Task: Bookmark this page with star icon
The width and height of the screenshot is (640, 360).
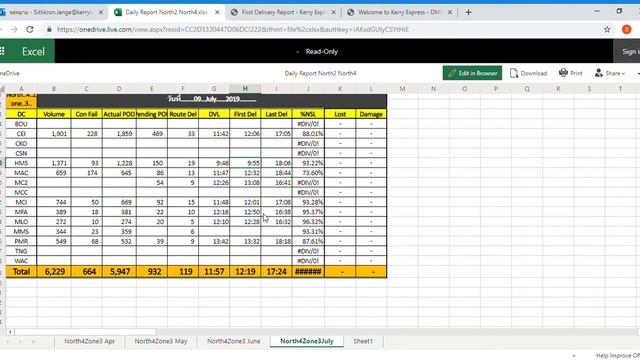Action: pyautogui.click(x=607, y=29)
